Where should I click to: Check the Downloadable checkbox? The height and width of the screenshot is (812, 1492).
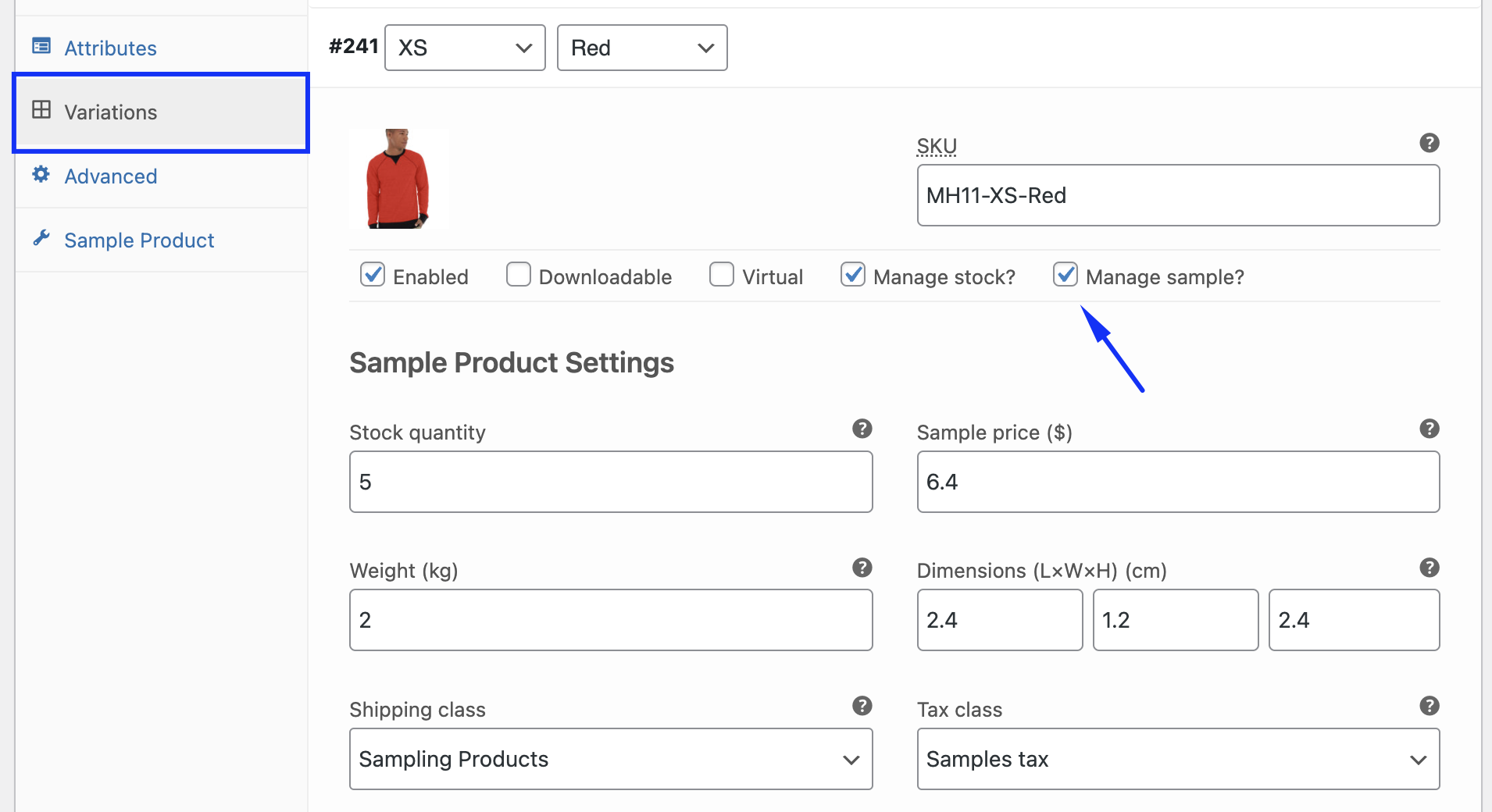tap(519, 275)
